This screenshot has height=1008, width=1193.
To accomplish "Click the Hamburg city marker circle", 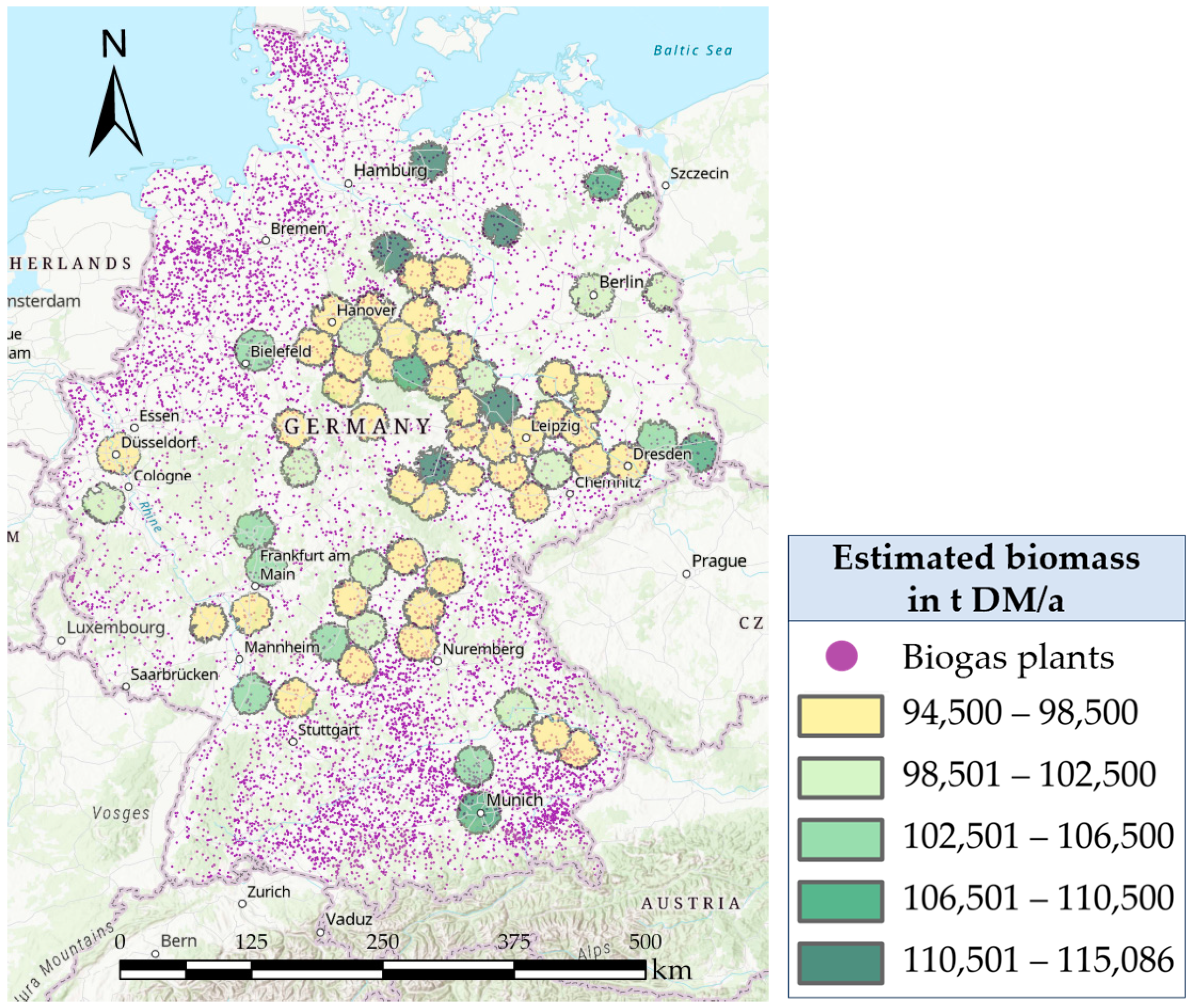I will tap(348, 183).
